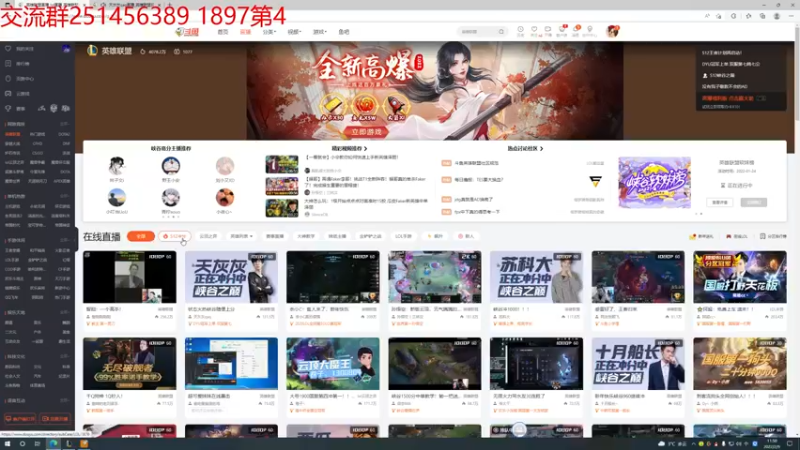Open the orange app icon in the taskbar
The width and height of the screenshot is (800, 450).
(x=84, y=444)
